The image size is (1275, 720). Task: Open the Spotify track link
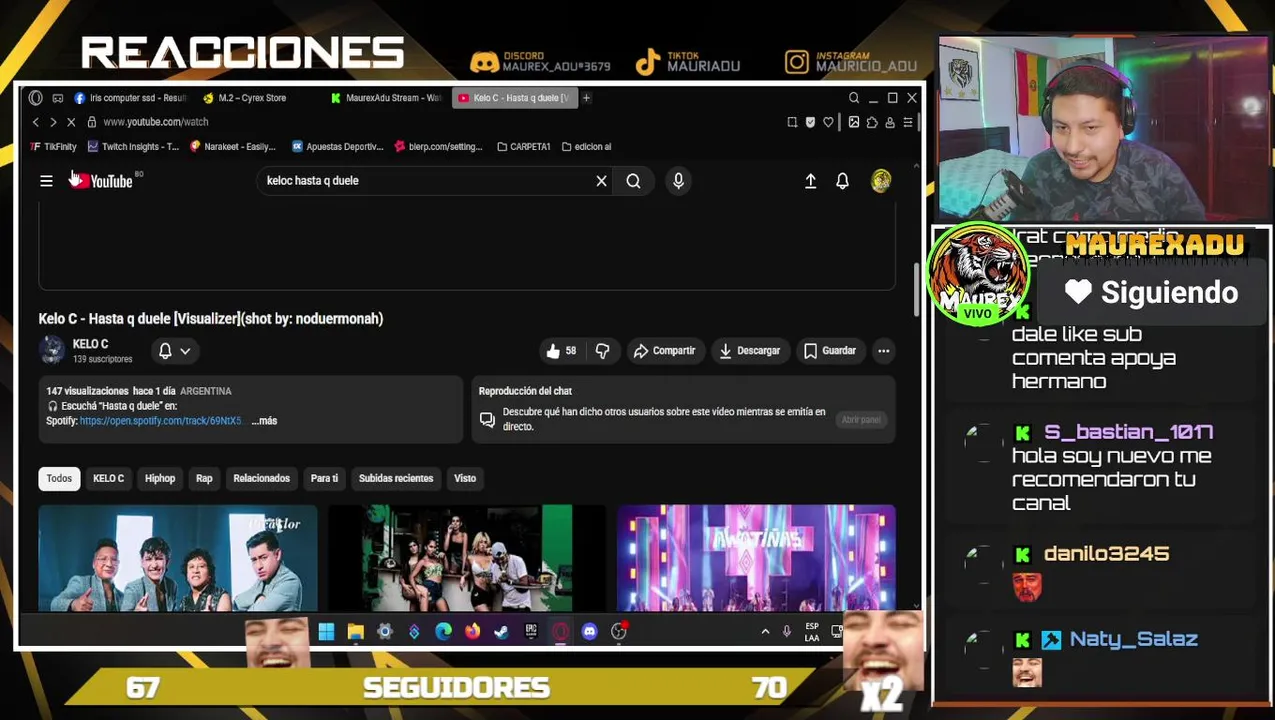click(160, 421)
